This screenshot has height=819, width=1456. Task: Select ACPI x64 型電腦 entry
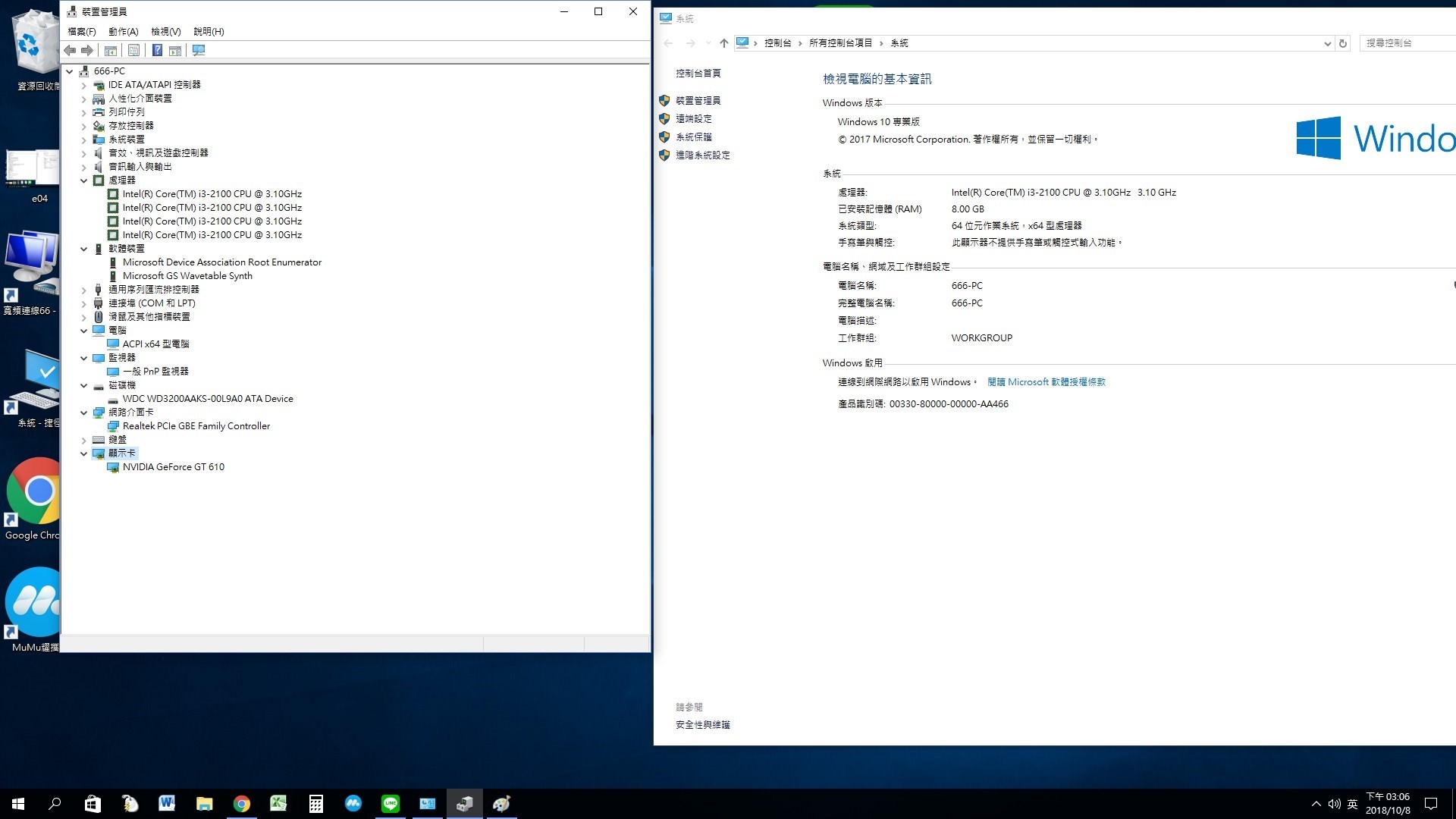coord(155,344)
